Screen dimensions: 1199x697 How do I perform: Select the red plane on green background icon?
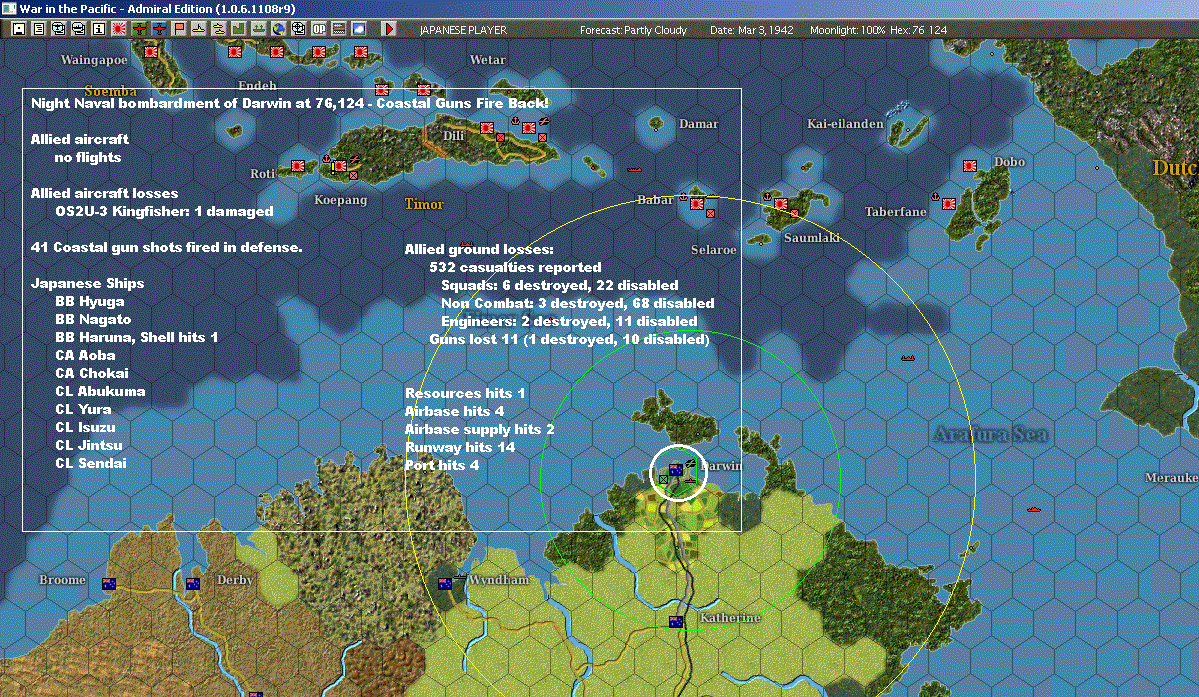tap(139, 29)
